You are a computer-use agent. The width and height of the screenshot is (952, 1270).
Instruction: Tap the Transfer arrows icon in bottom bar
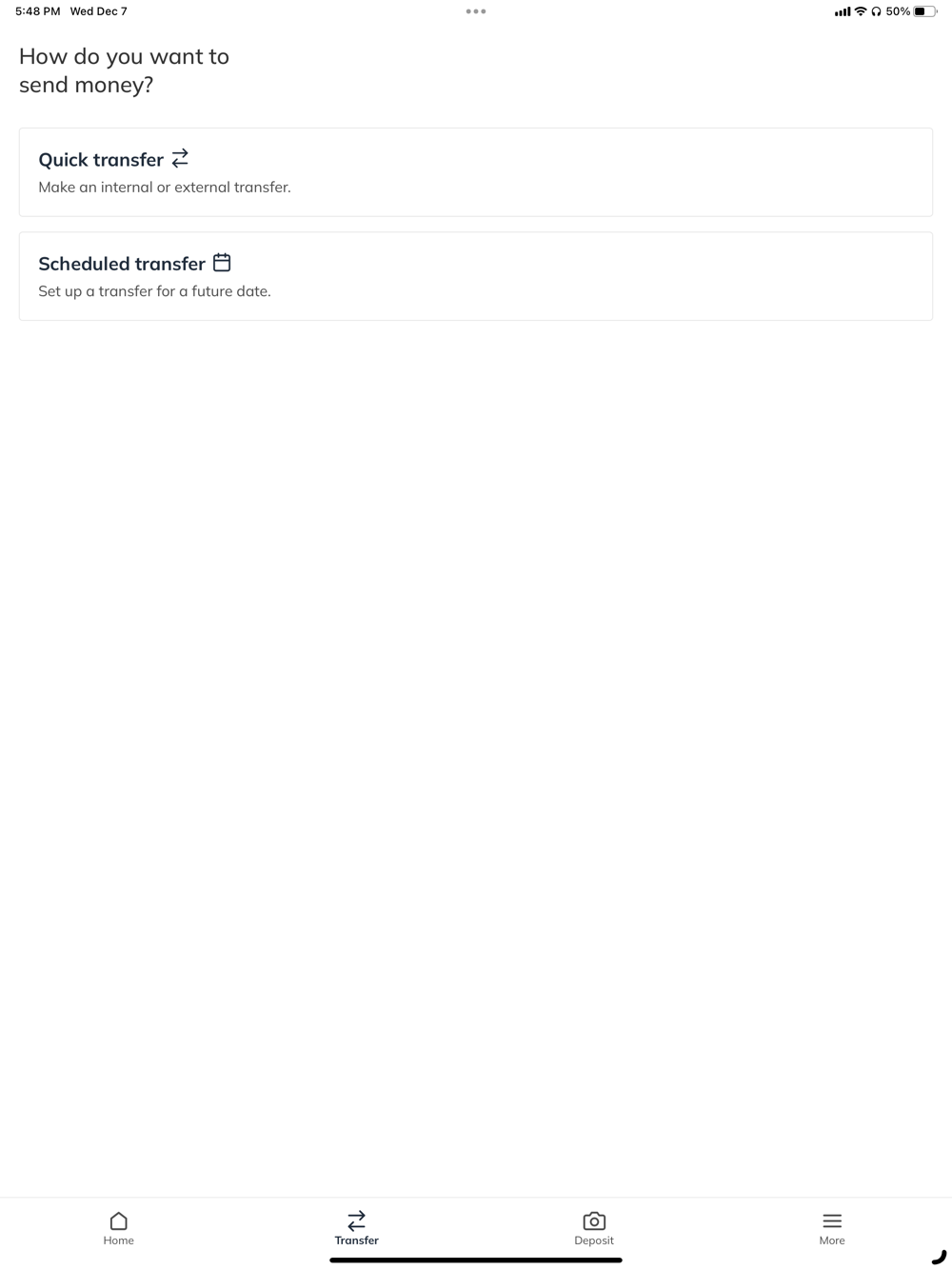coord(356,1220)
